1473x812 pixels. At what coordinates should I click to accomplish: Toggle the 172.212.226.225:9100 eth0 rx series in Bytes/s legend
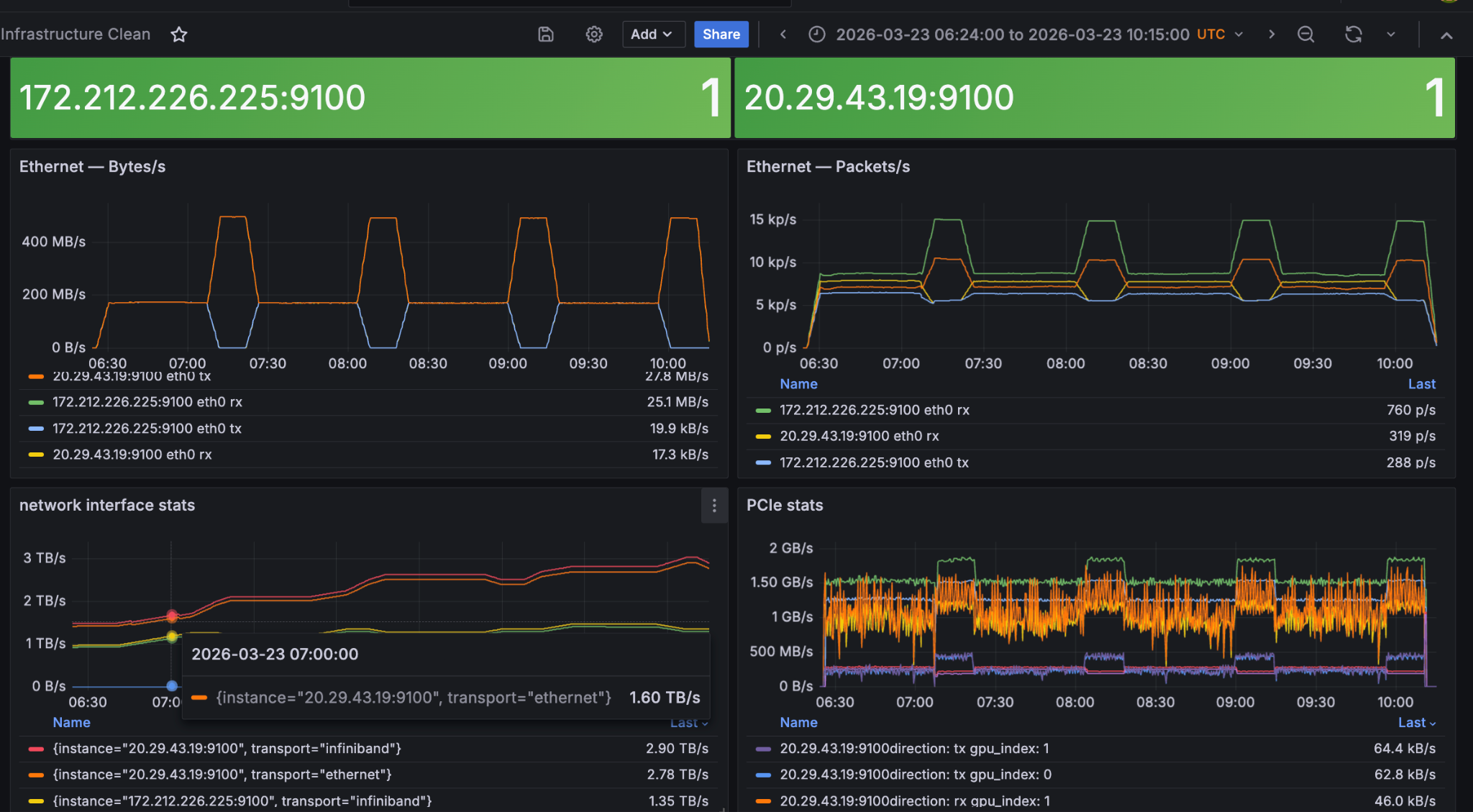pyautogui.click(x=147, y=402)
